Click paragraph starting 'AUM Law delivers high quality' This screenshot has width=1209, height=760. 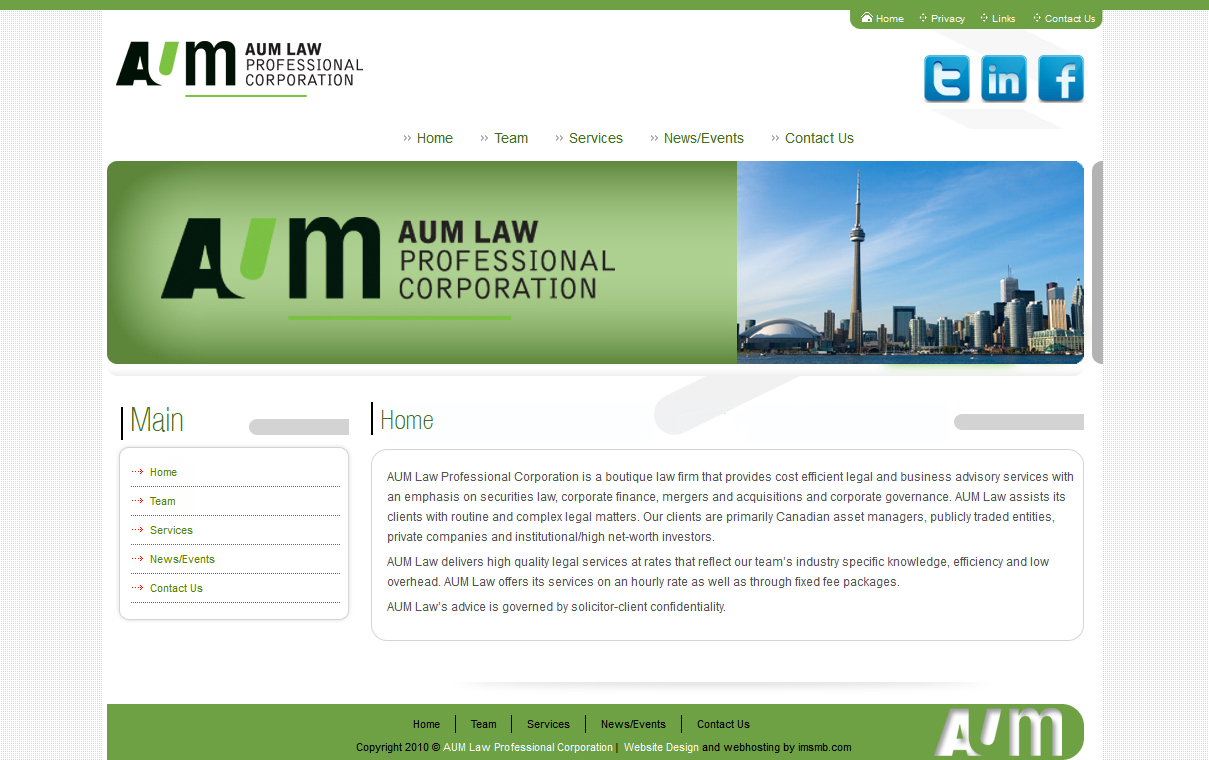(718, 572)
